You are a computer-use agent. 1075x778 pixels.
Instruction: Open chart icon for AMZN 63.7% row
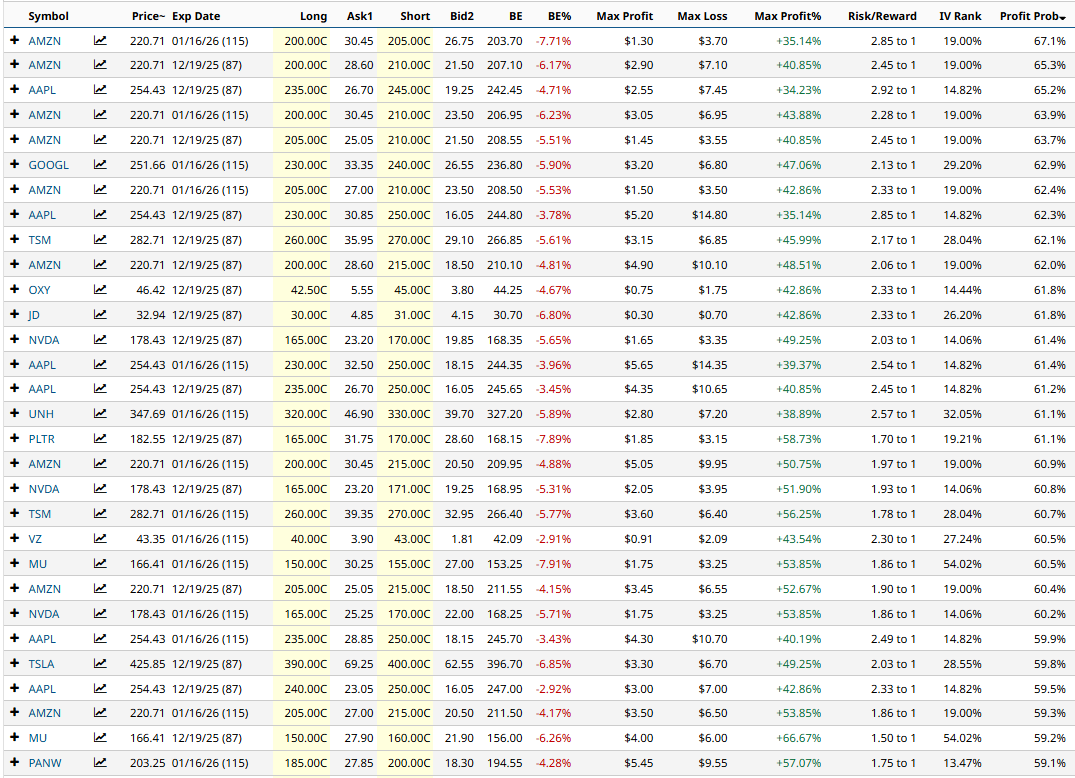100,140
